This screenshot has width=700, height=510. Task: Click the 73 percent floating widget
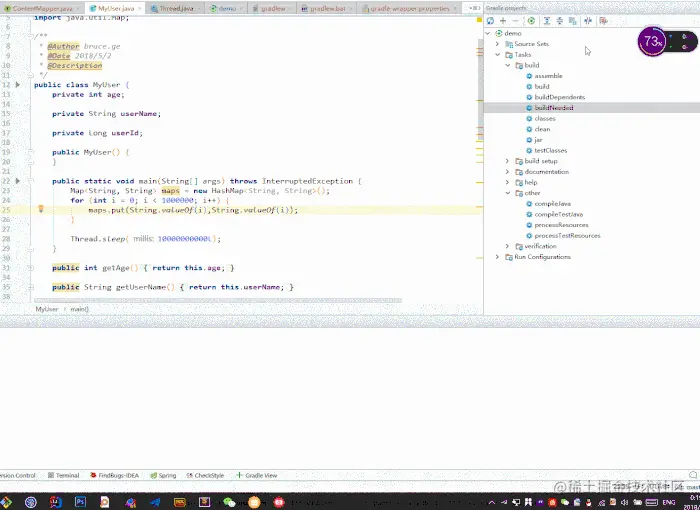652,42
